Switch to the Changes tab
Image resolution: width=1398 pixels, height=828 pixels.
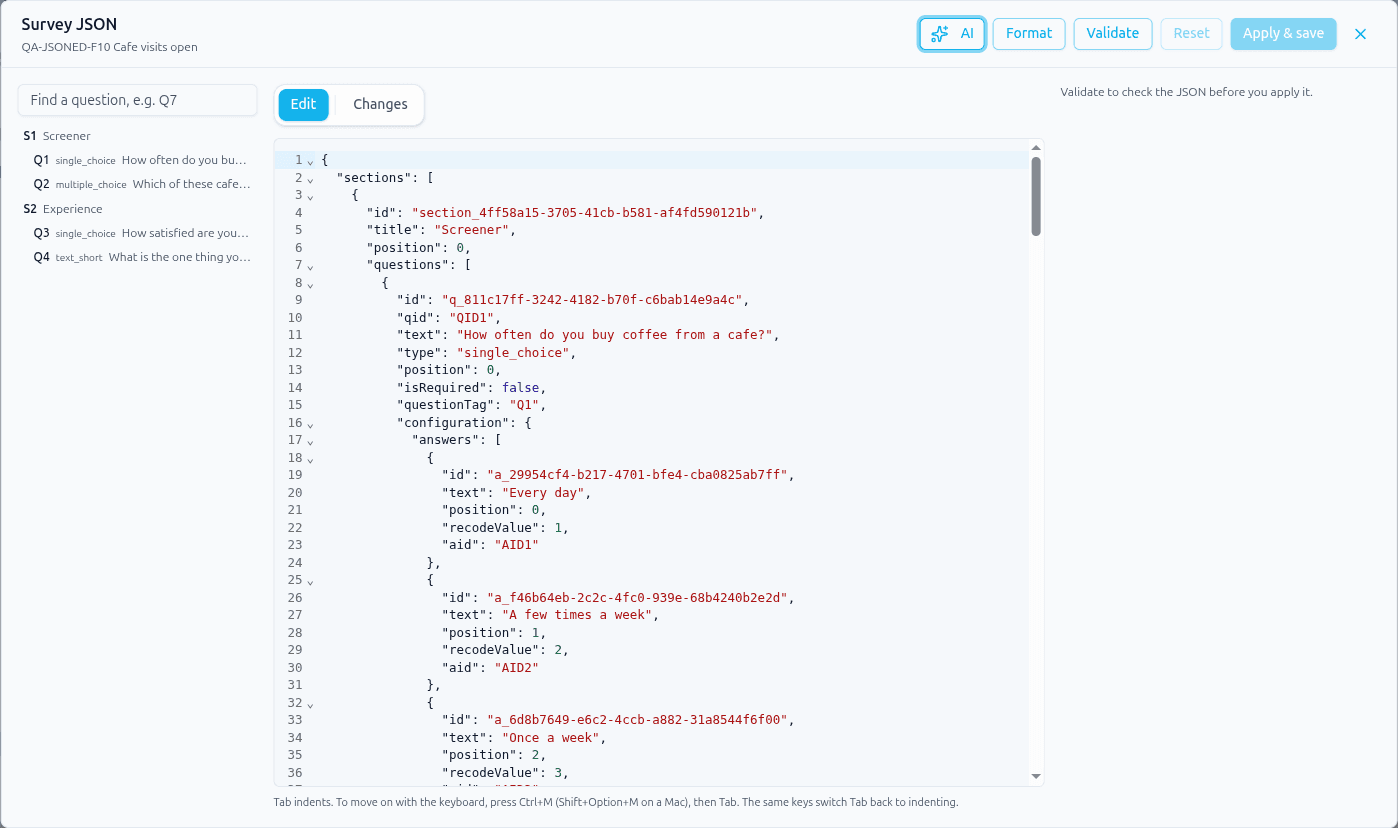[x=380, y=104]
